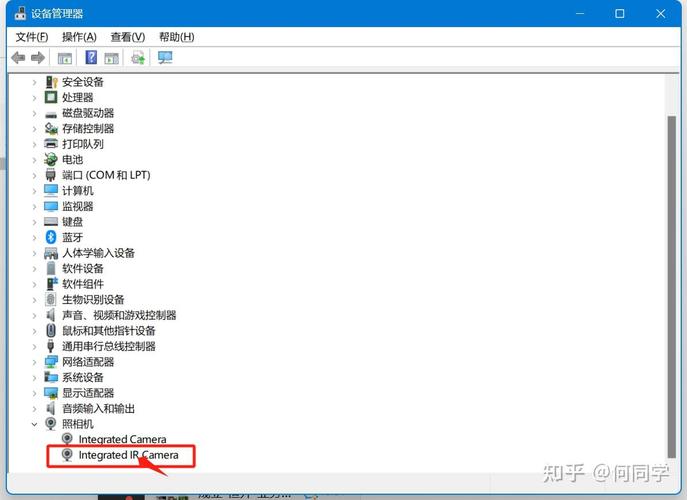Image resolution: width=687 pixels, height=500 pixels.
Task: Click the 鼠标和其他指针设备 mouse icon
Action: pos(51,330)
